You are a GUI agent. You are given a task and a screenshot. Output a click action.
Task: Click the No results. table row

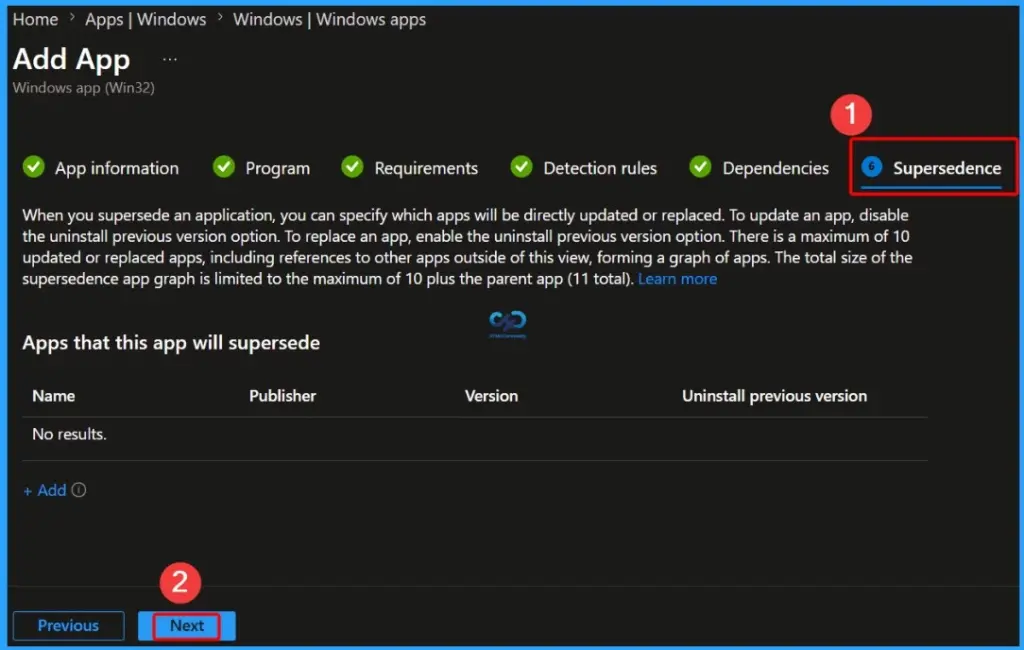[x=475, y=434]
